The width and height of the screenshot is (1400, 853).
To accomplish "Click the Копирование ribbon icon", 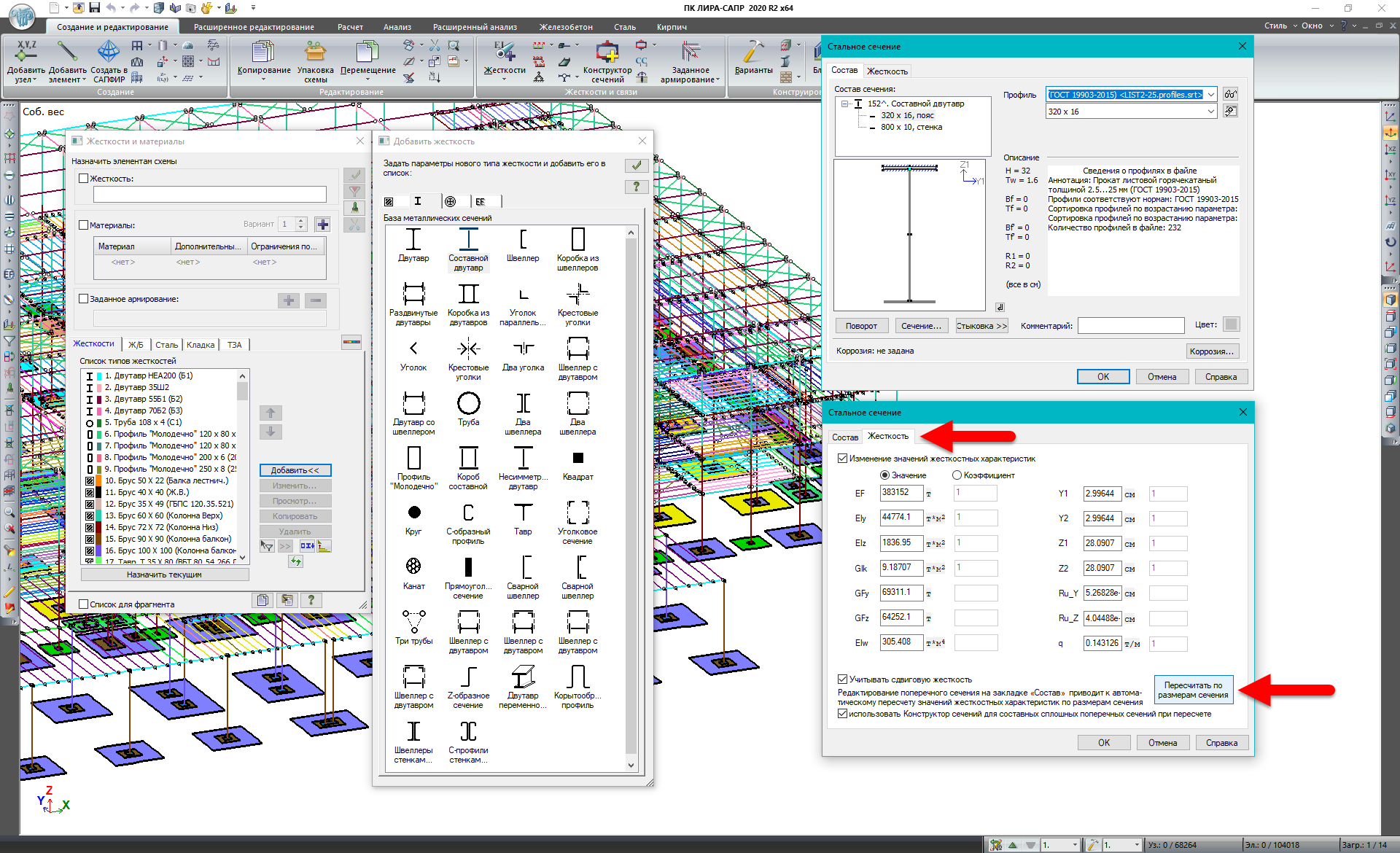I will coord(263,52).
